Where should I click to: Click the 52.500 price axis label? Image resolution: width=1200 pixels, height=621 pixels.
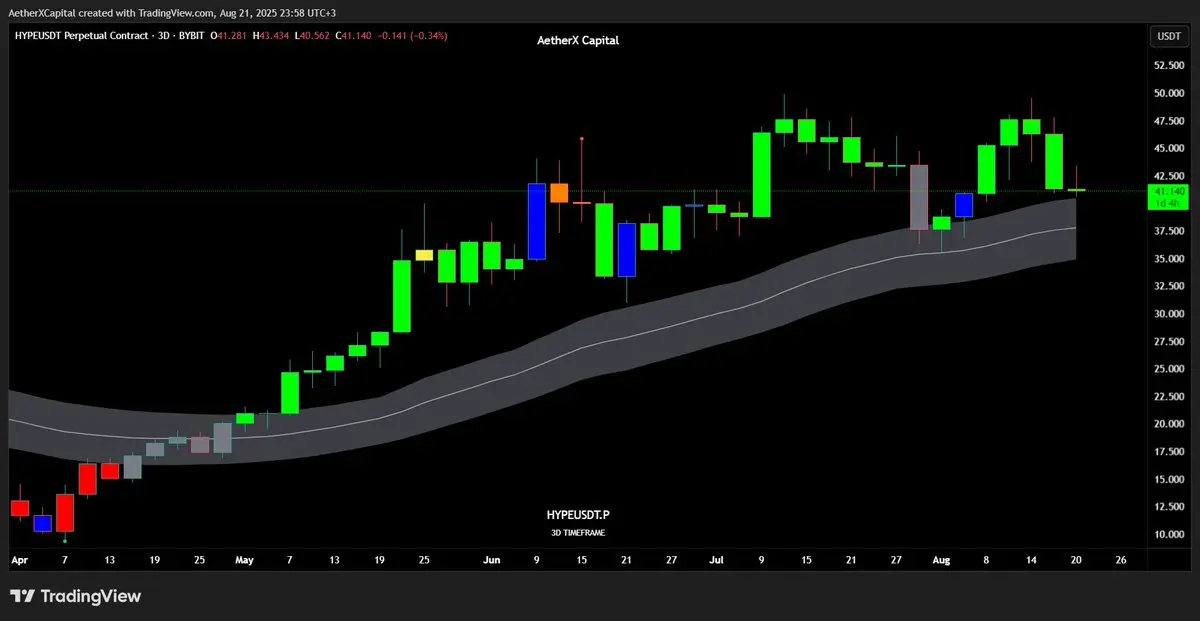click(1169, 65)
